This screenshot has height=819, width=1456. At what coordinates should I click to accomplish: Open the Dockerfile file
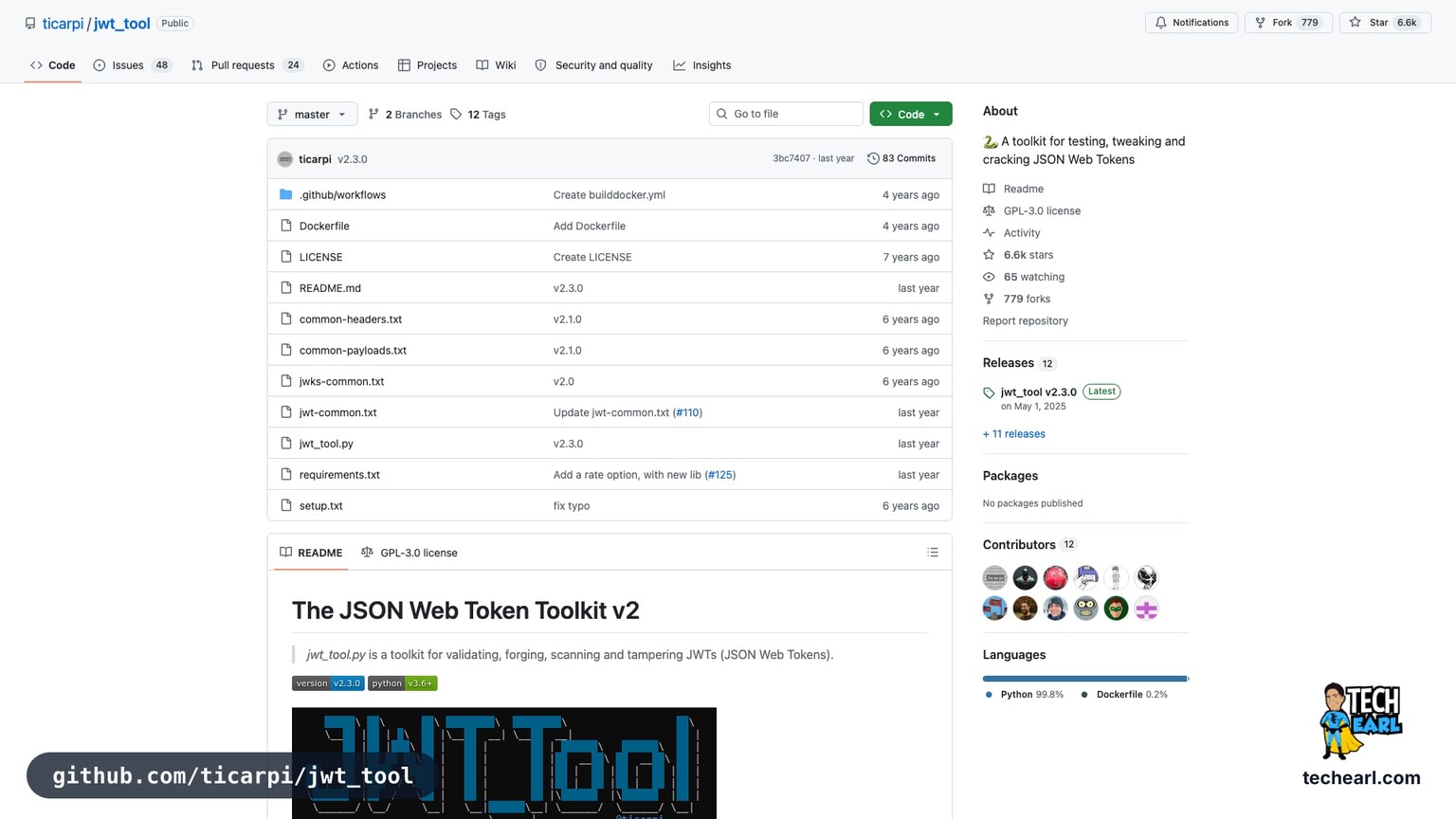pyautogui.click(x=324, y=227)
